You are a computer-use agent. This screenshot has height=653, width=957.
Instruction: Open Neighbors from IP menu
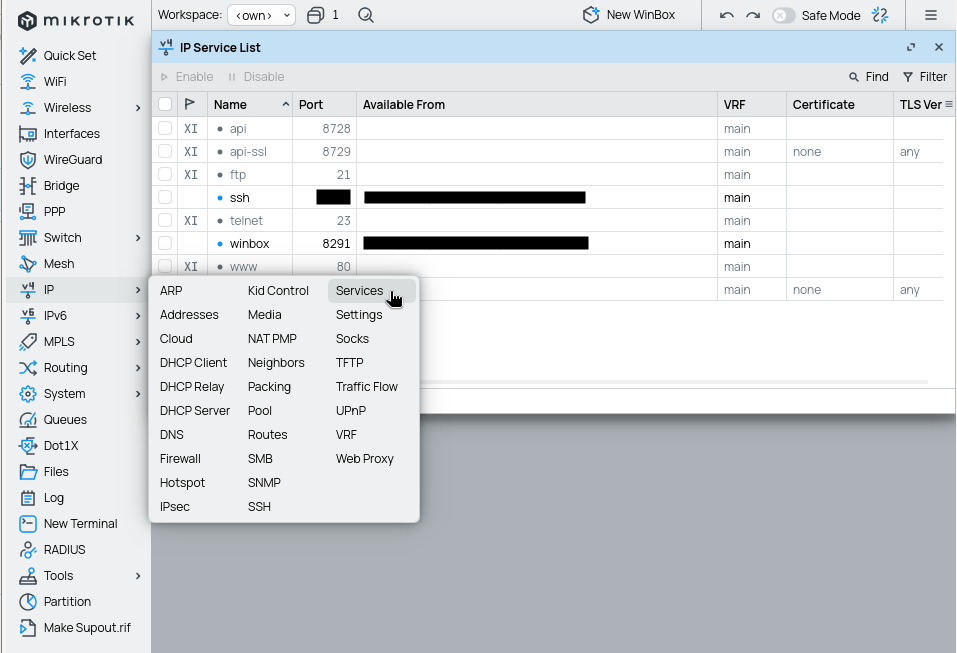pyautogui.click(x=276, y=363)
